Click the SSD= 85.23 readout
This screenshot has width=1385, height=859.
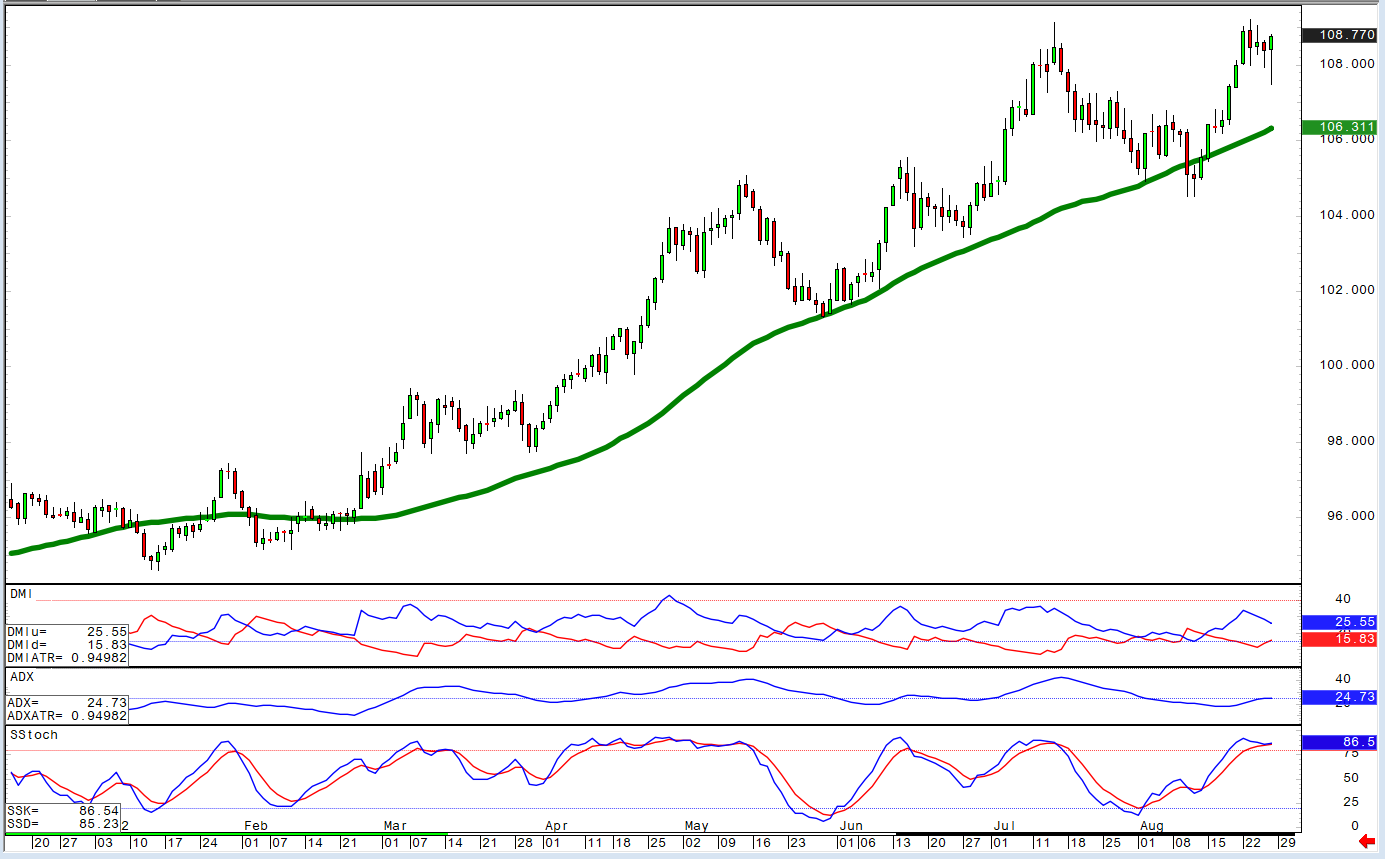62,822
